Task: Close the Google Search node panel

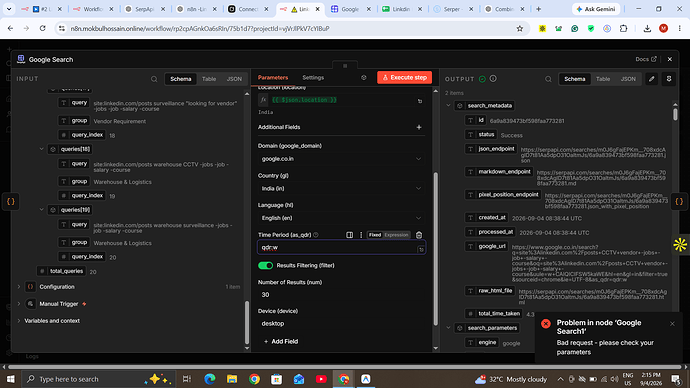Action: tap(670, 59)
